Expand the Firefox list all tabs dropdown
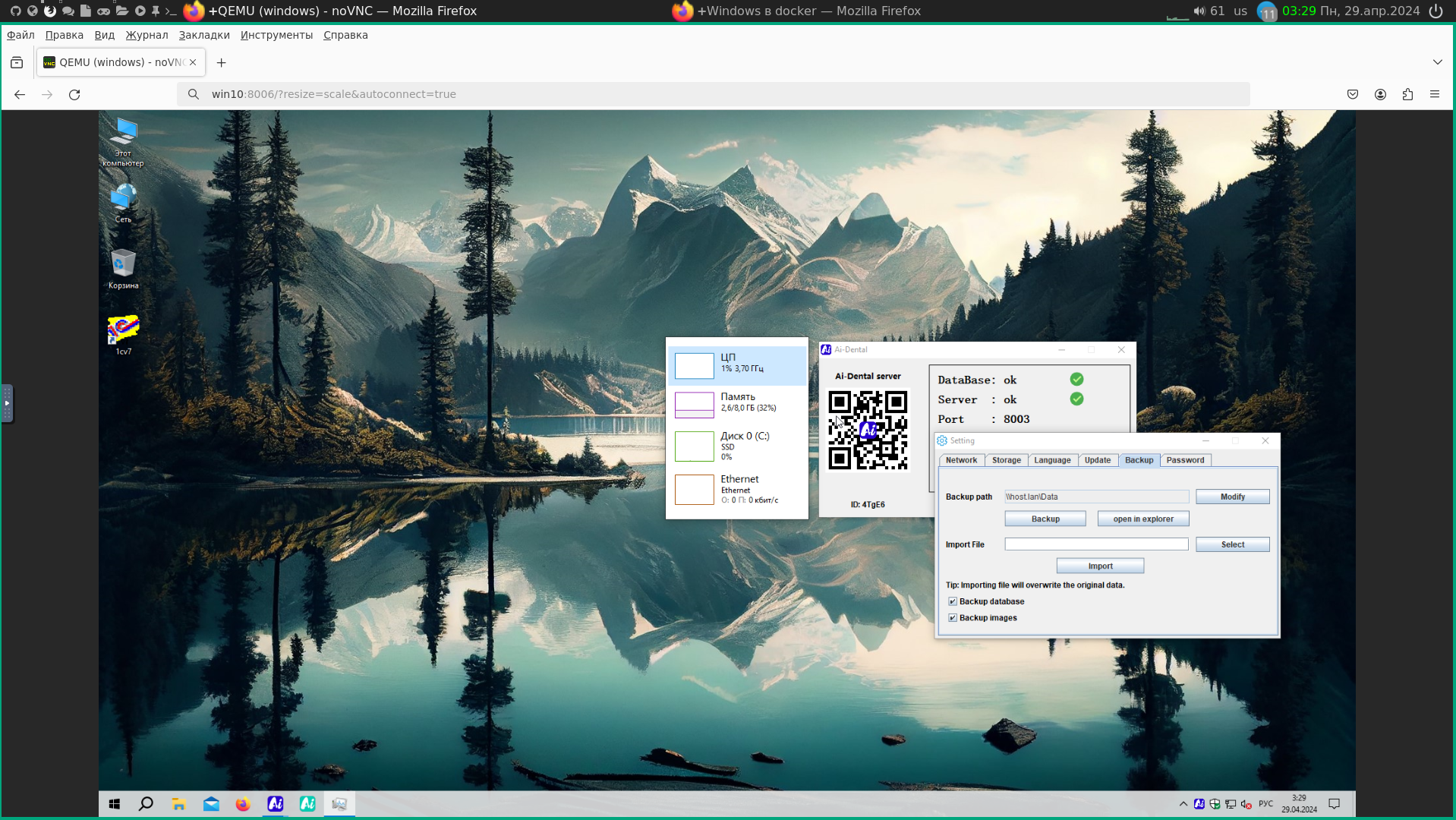 tap(1438, 62)
